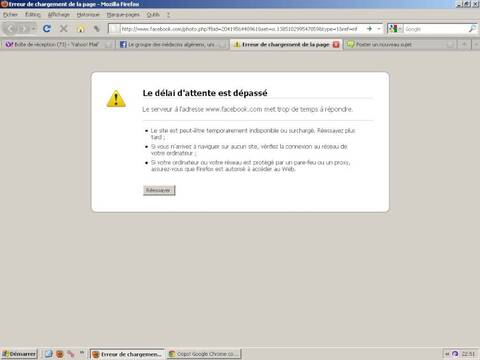Viewport: 480px width, 360px height.
Task: Click the Réessayer button
Action: [x=159, y=190]
